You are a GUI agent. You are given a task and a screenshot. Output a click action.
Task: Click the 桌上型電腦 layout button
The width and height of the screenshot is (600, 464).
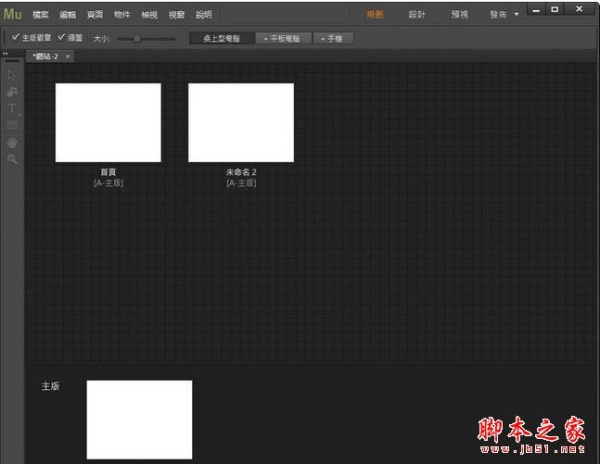pyautogui.click(x=220, y=38)
